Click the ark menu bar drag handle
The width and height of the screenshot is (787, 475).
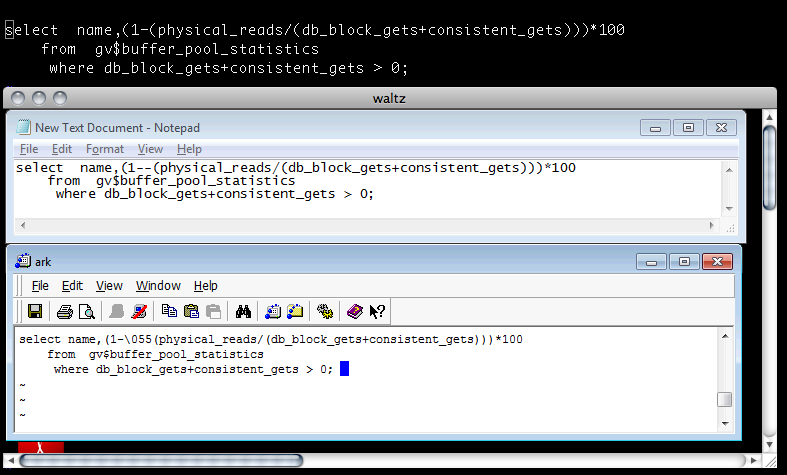tap(20, 286)
